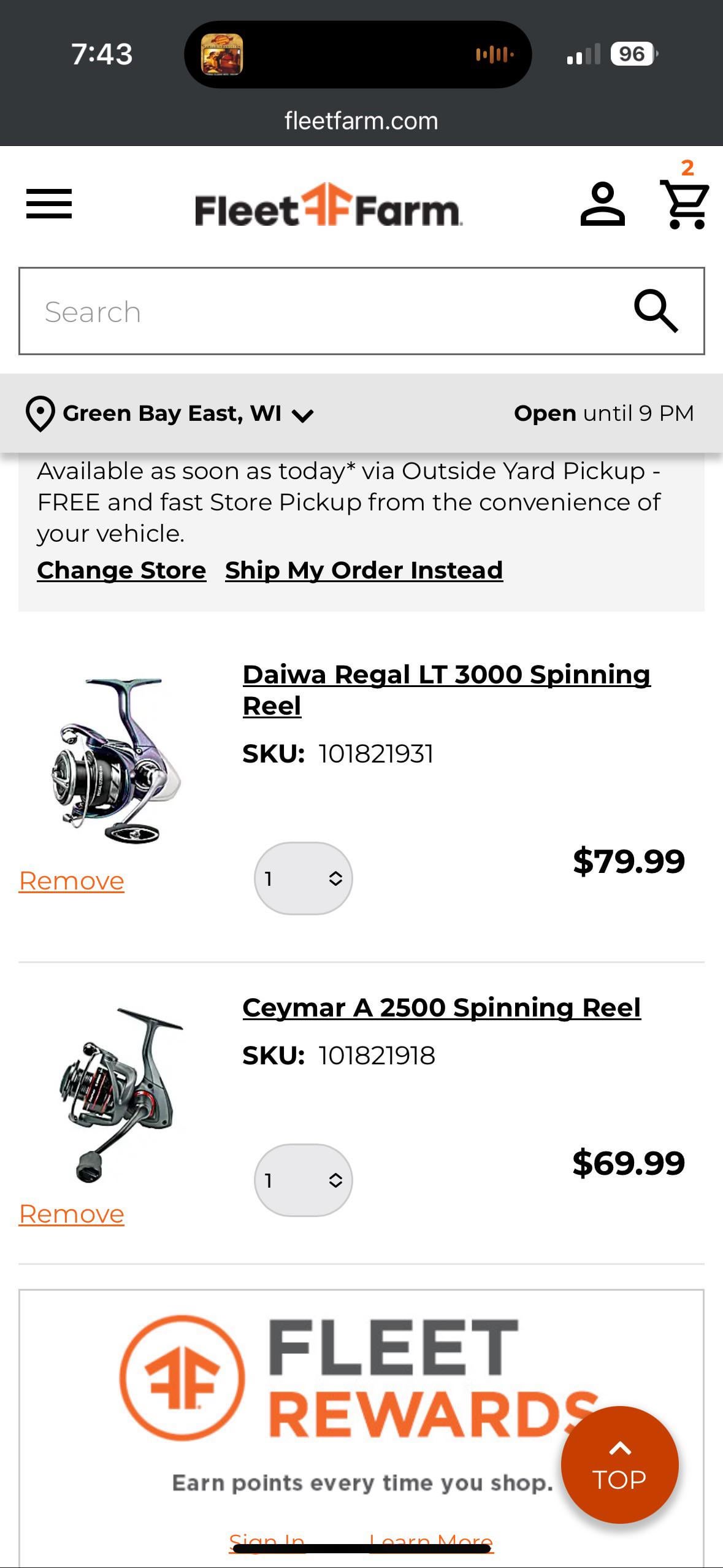This screenshot has width=723, height=1568.
Task: Click Ship My Order Instead link
Action: 364,571
